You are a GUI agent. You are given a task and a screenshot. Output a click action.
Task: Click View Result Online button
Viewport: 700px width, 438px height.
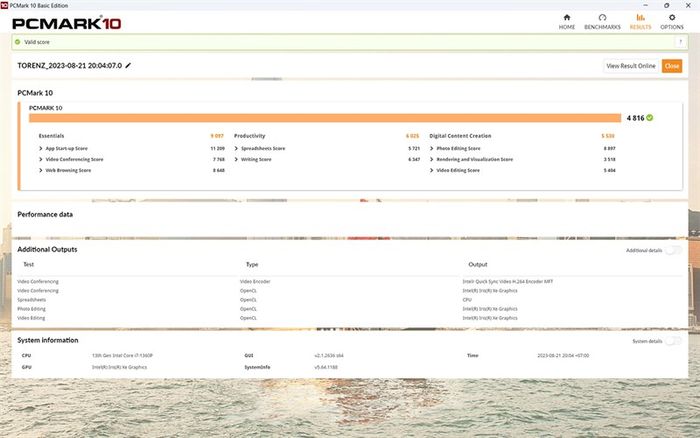tap(630, 66)
